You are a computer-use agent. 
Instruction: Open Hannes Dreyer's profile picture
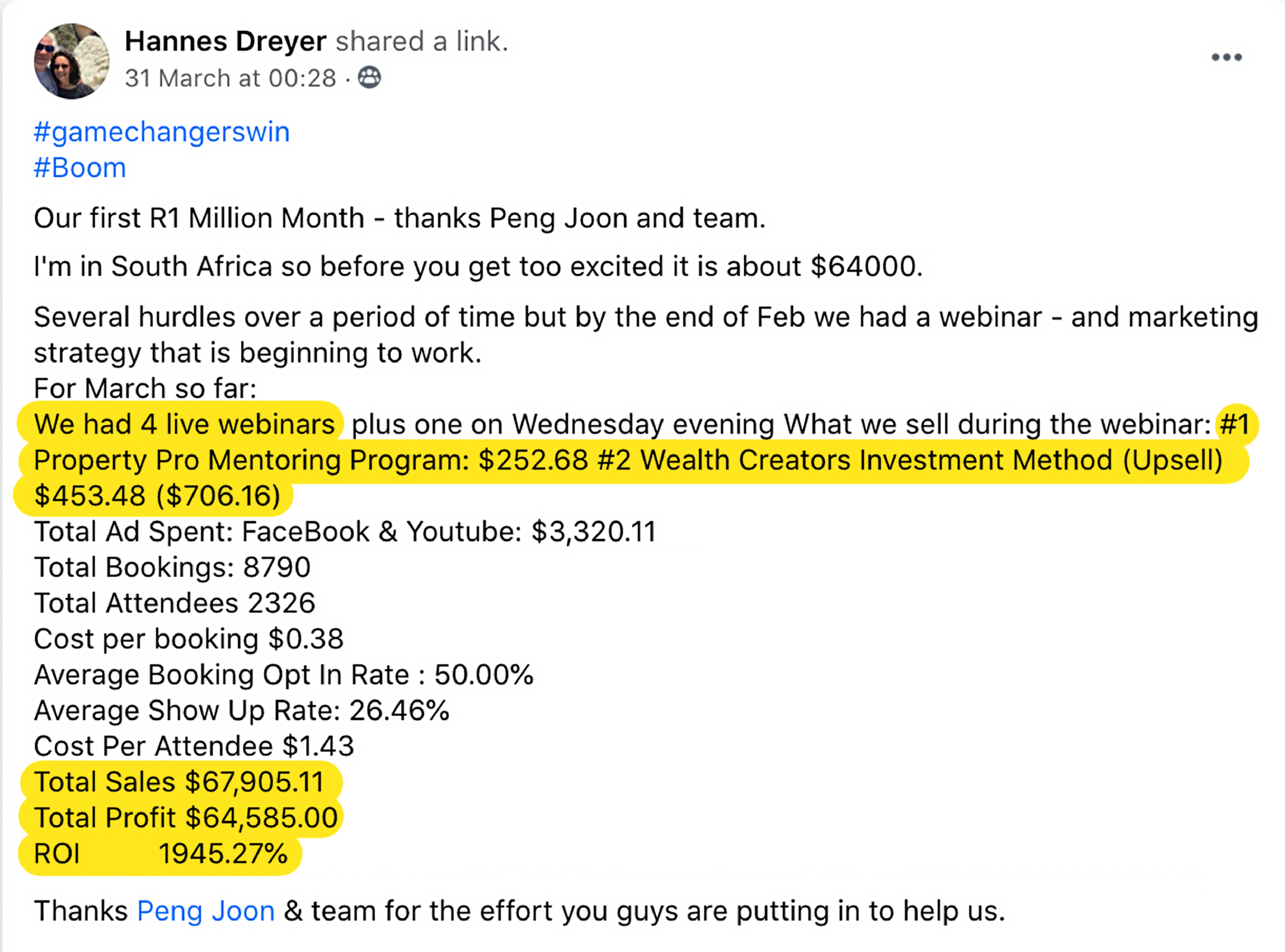click(x=72, y=61)
